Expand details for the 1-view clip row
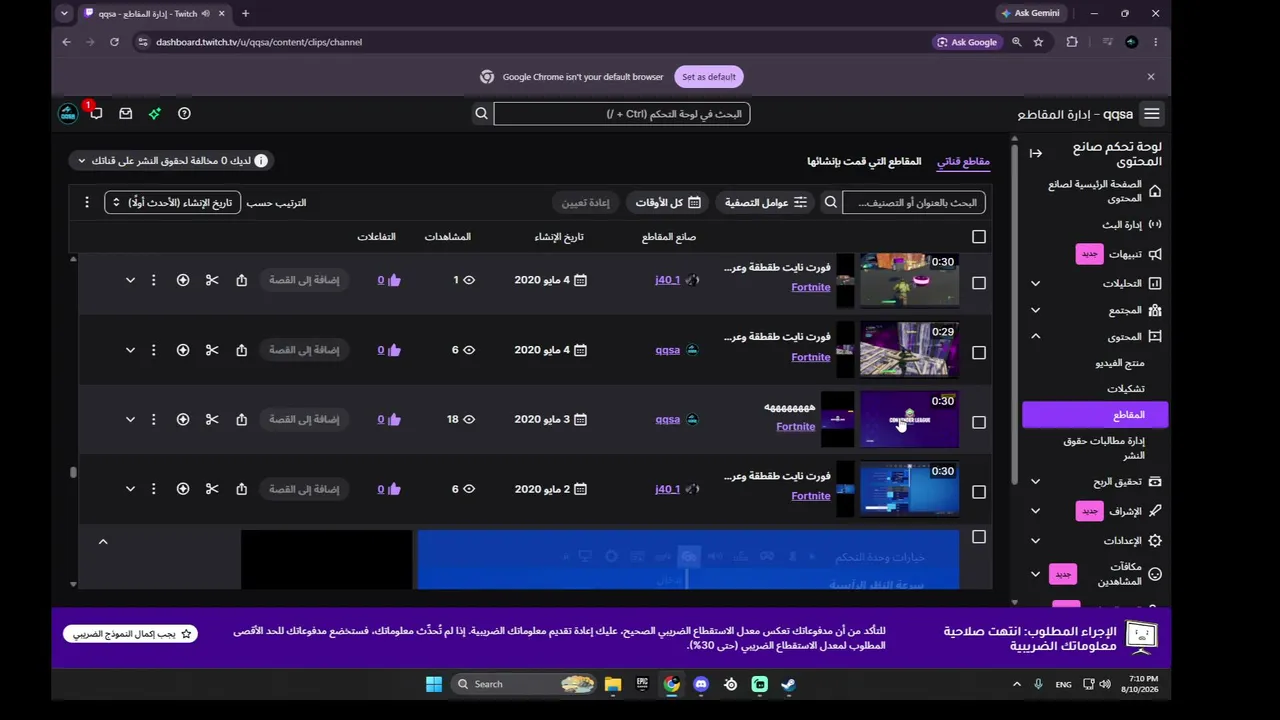 click(130, 280)
